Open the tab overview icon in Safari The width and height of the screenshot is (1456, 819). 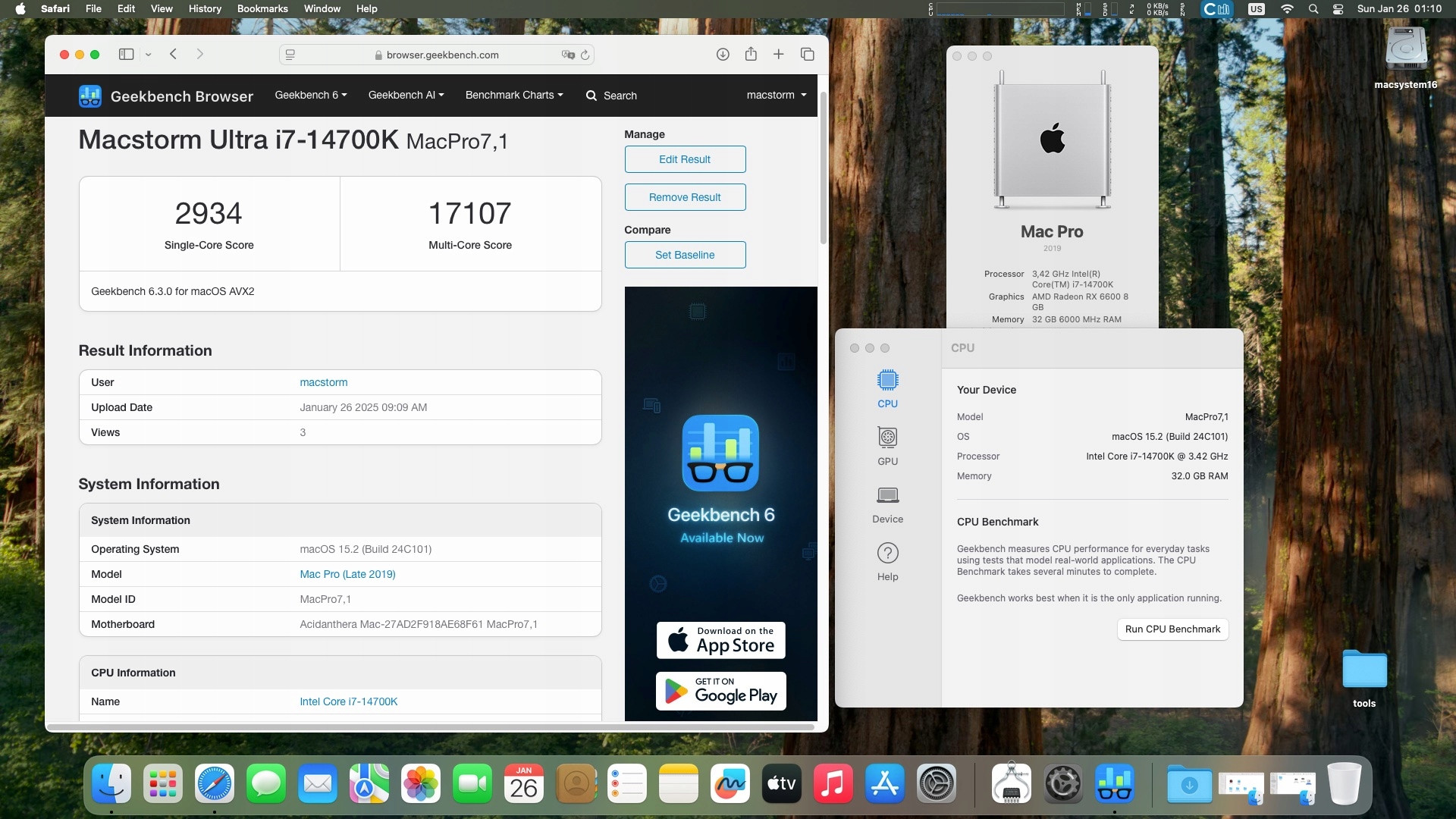(x=808, y=54)
